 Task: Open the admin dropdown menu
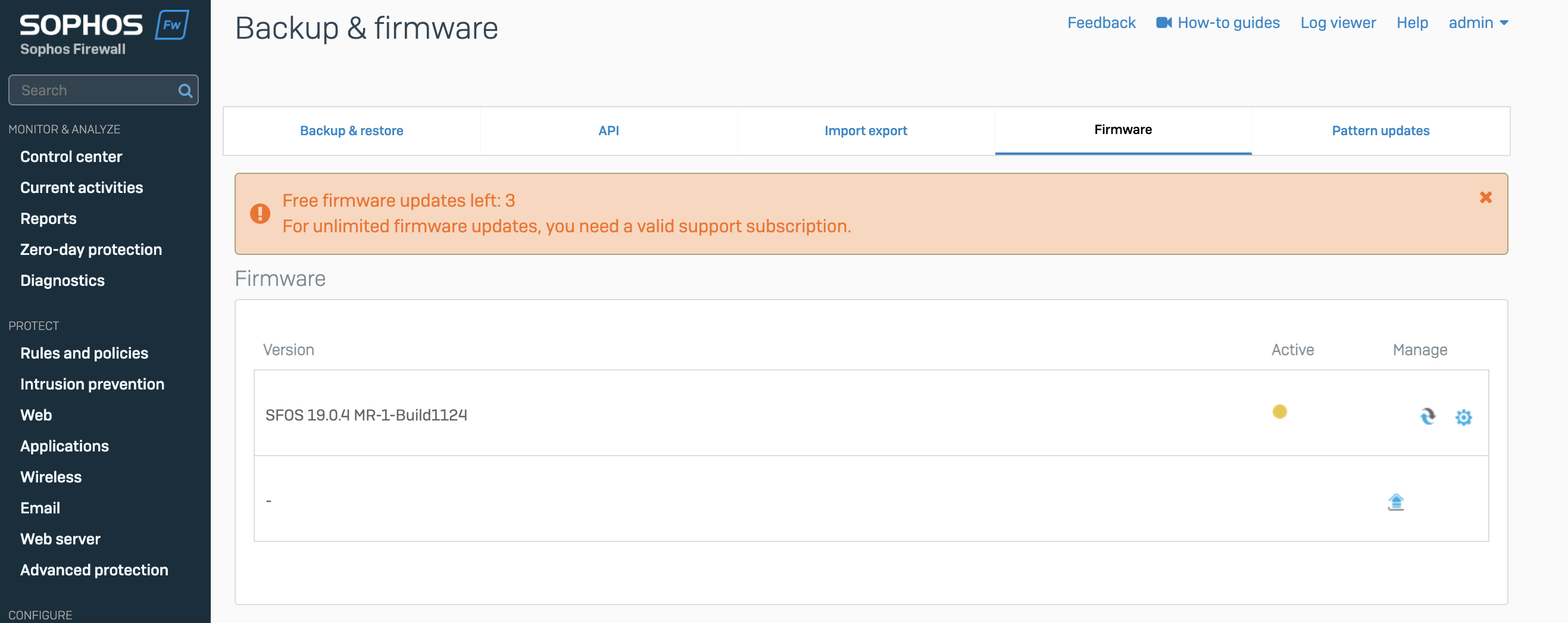point(1478,23)
